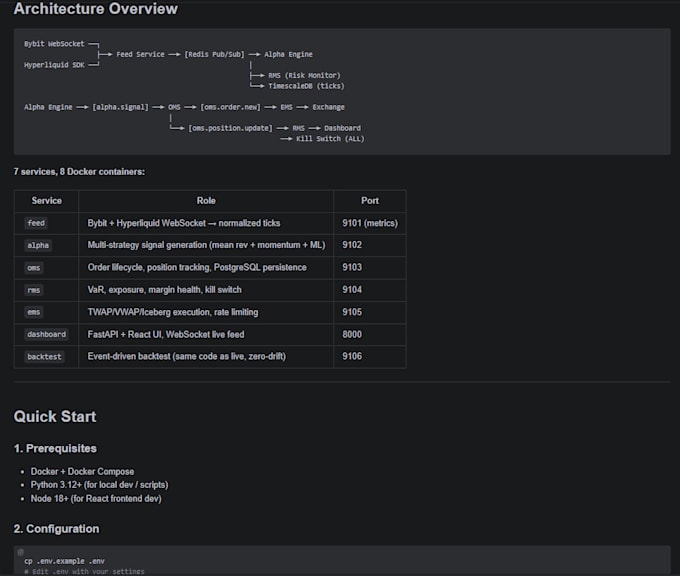The height and width of the screenshot is (576, 680).
Task: Click "Kill Switch (ALL)" in the diagram
Action: coord(330,139)
